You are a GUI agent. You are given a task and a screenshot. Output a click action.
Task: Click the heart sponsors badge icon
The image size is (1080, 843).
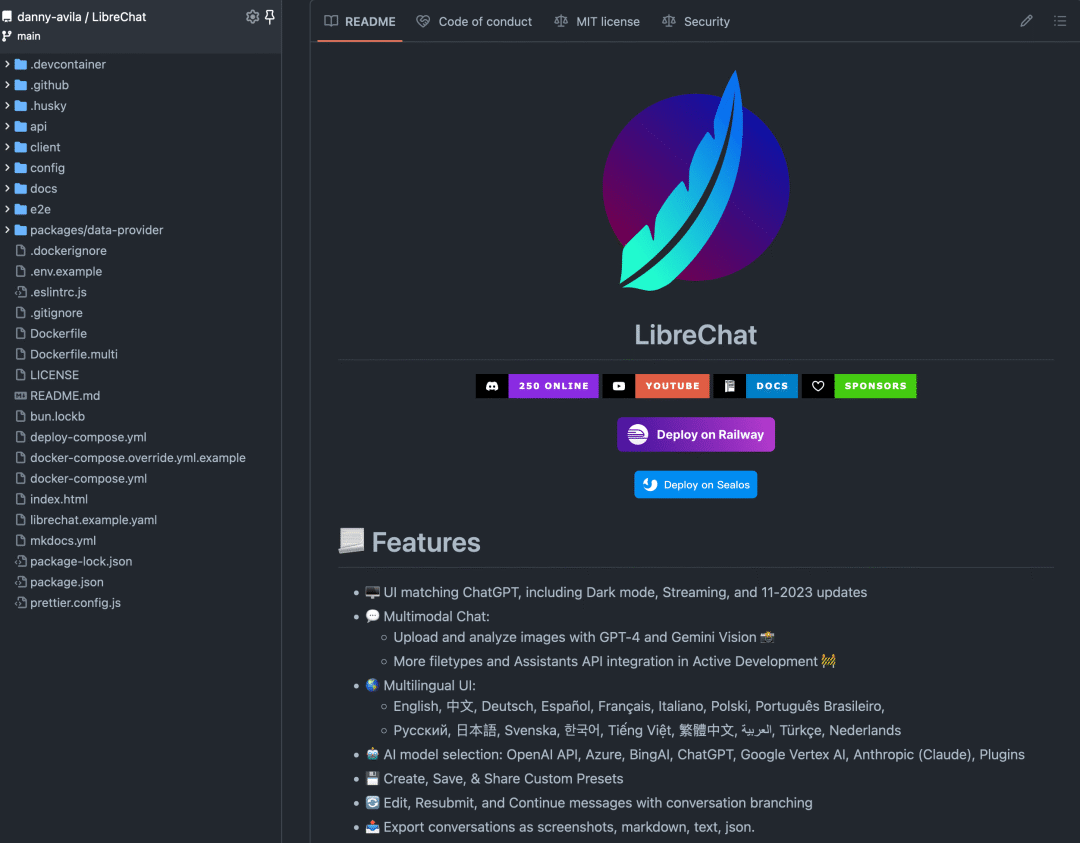click(x=818, y=386)
